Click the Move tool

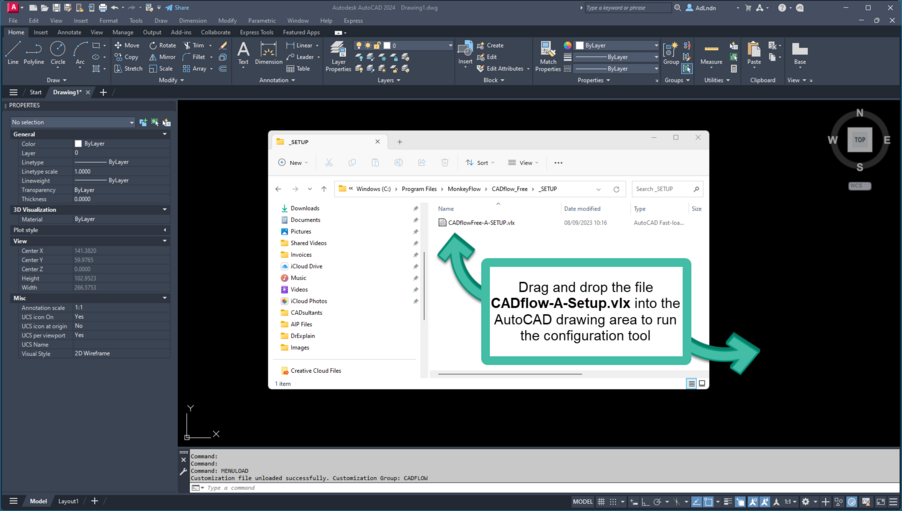pyautogui.click(x=127, y=45)
